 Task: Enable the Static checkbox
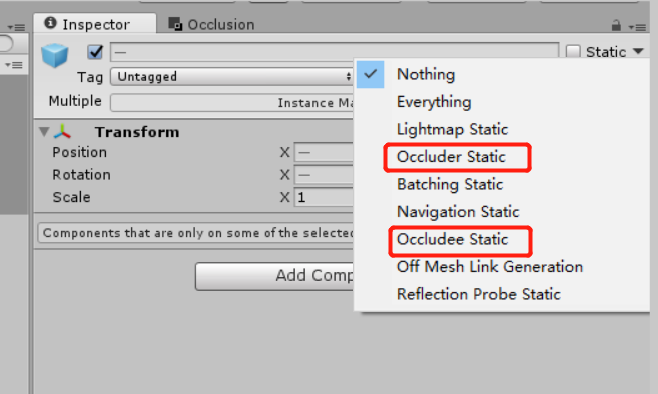tap(573, 52)
